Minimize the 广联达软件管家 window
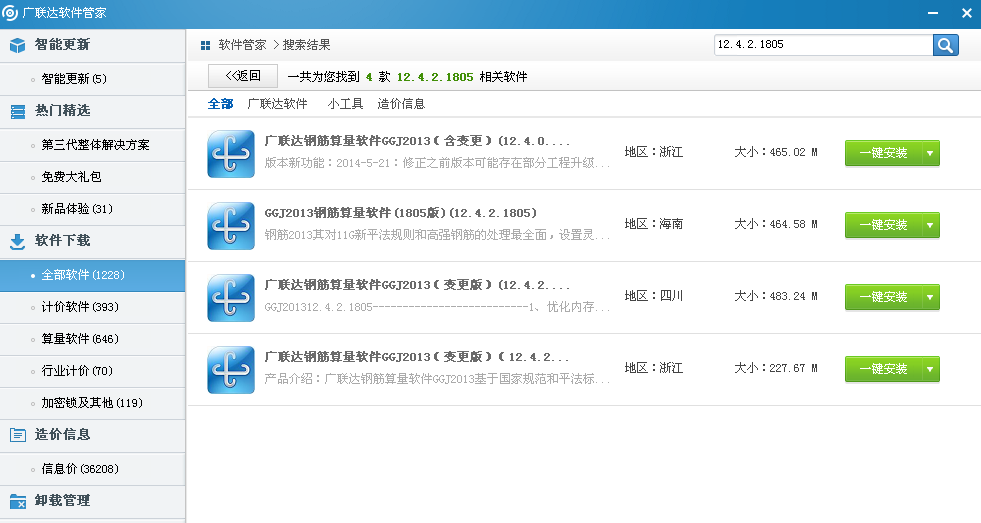The width and height of the screenshot is (981, 523). 933,13
